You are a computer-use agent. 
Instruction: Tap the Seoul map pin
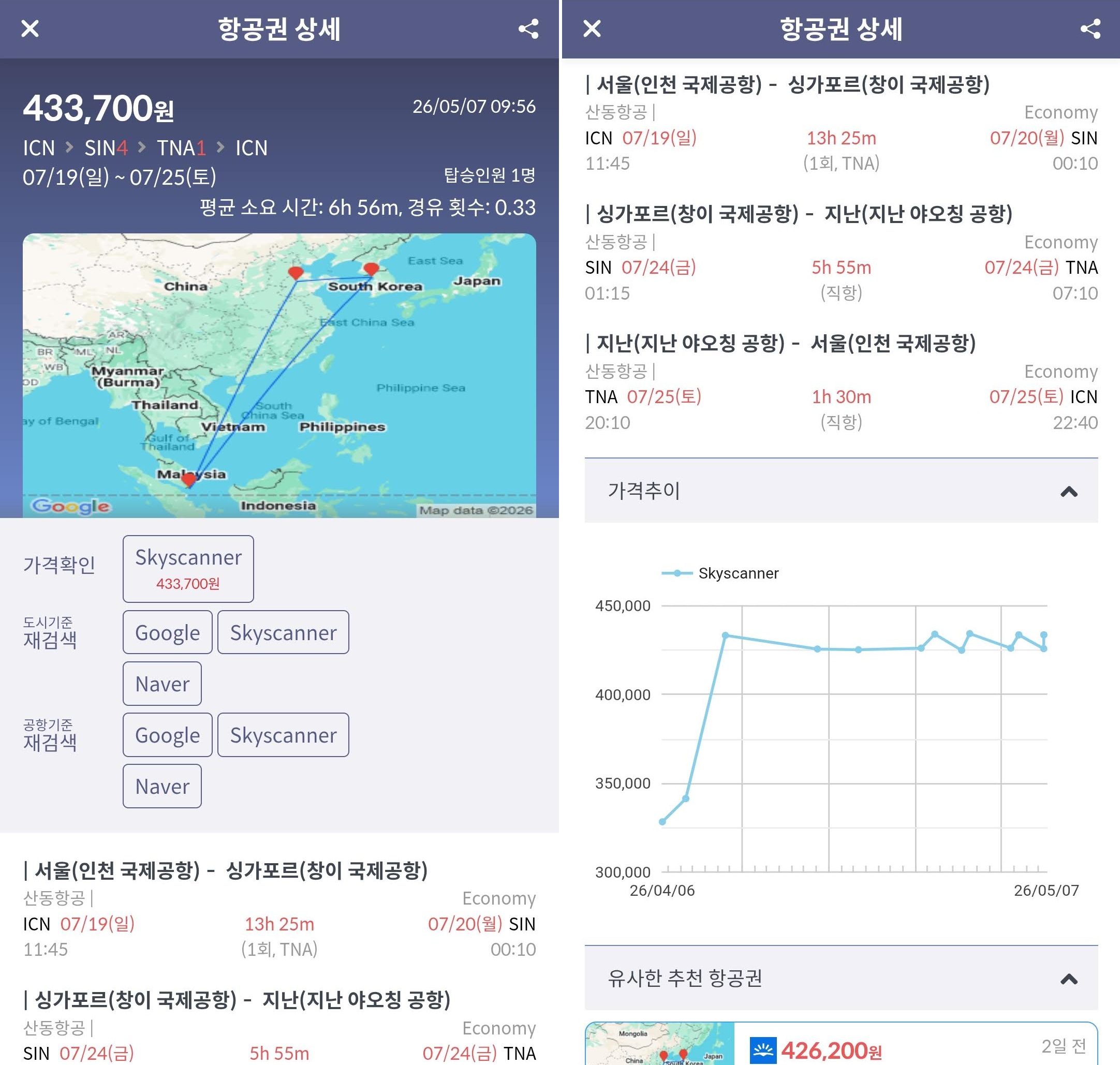click(x=371, y=270)
